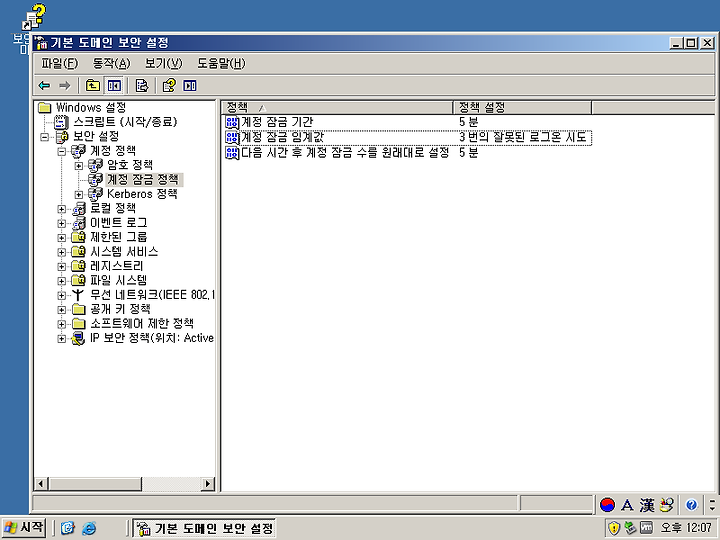Open the 파일(F) menu
The height and width of the screenshot is (540, 720).
tap(60, 63)
